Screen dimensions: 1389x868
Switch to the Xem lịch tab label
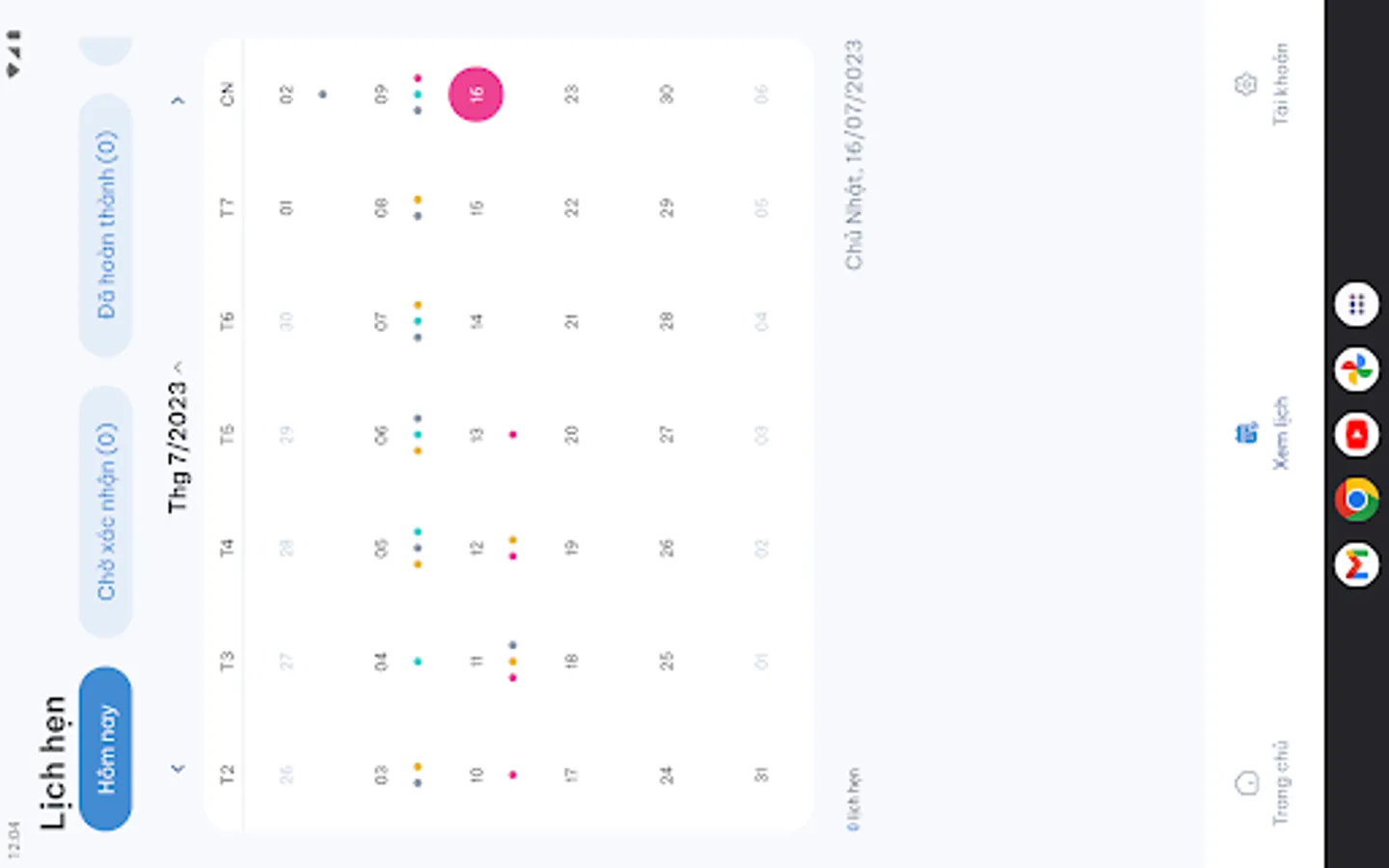(1280, 433)
